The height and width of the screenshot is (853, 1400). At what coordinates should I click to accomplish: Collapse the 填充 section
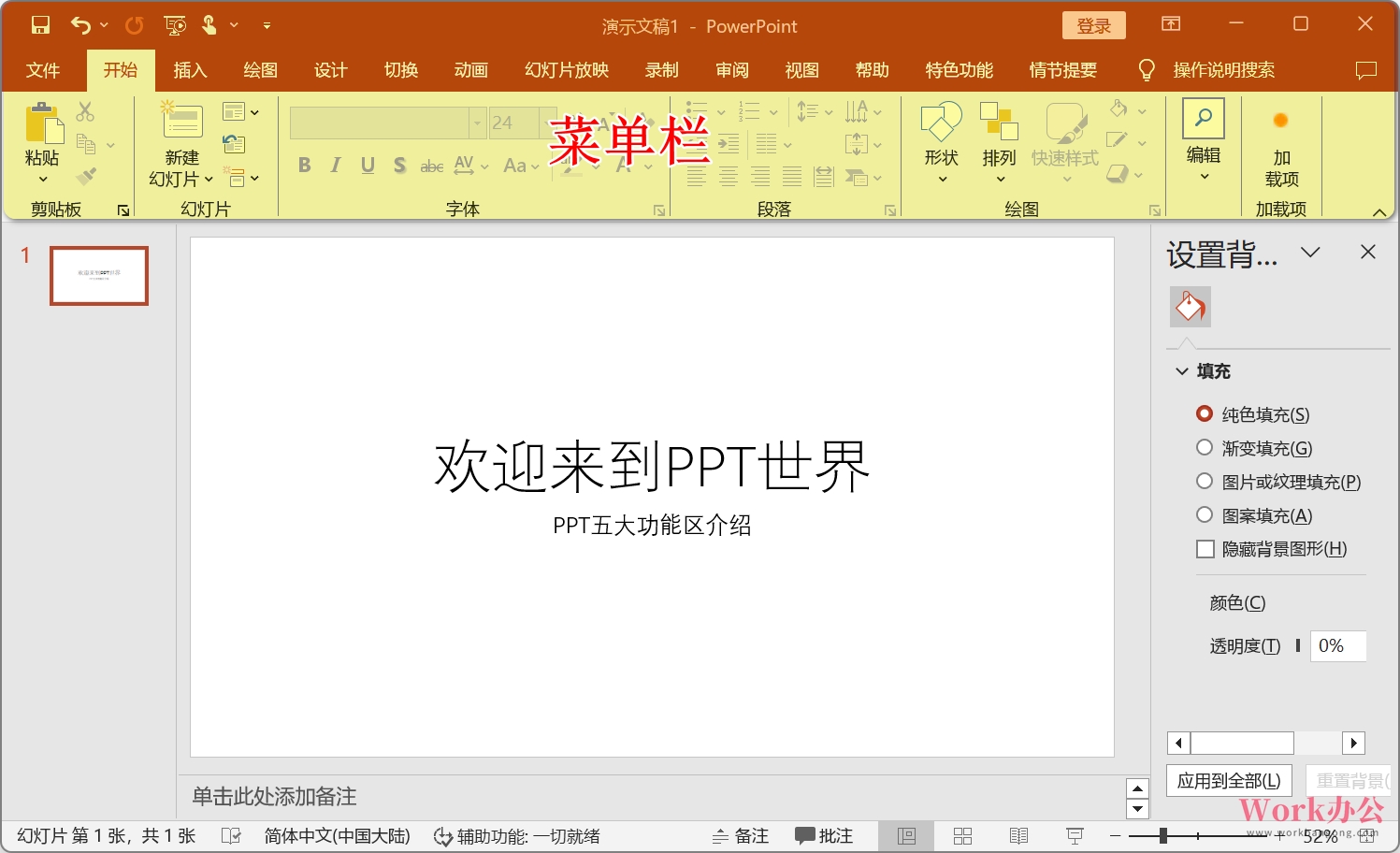coord(1182,371)
